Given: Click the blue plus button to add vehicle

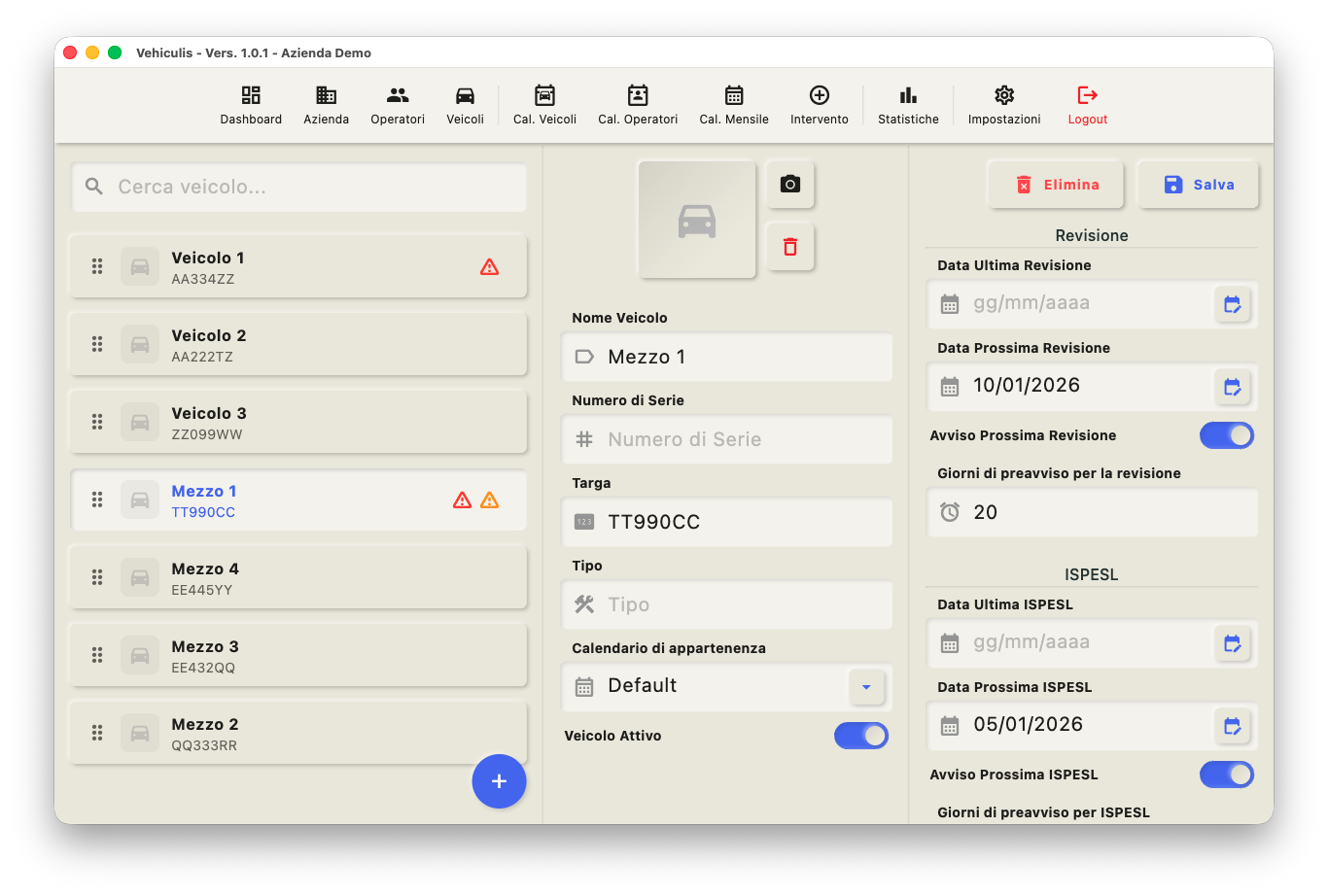Looking at the screenshot, I should (499, 781).
